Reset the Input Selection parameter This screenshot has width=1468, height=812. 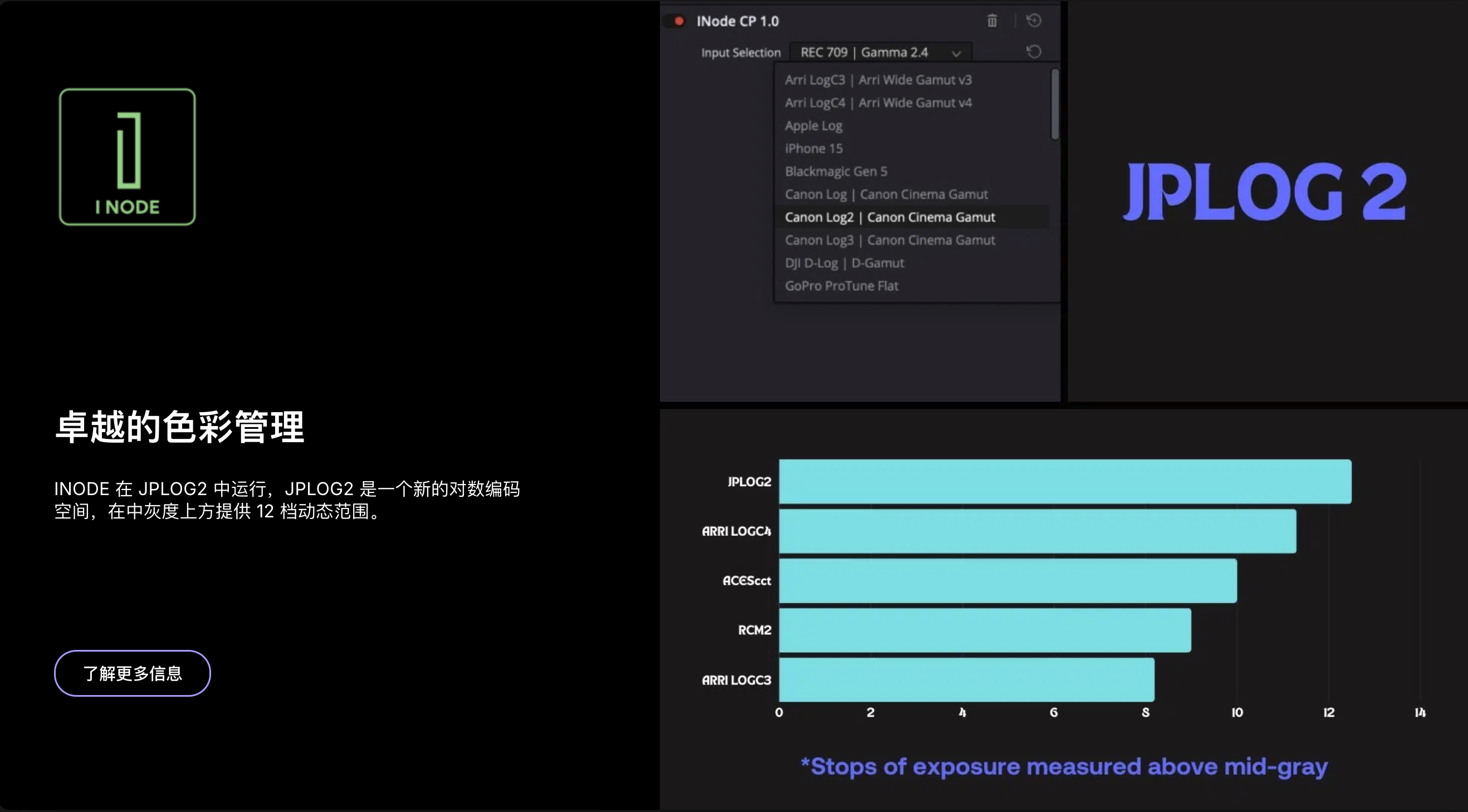point(1034,52)
